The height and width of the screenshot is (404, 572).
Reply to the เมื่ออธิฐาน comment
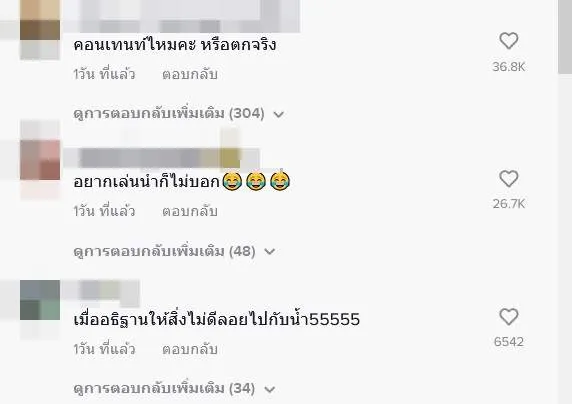[190, 349]
